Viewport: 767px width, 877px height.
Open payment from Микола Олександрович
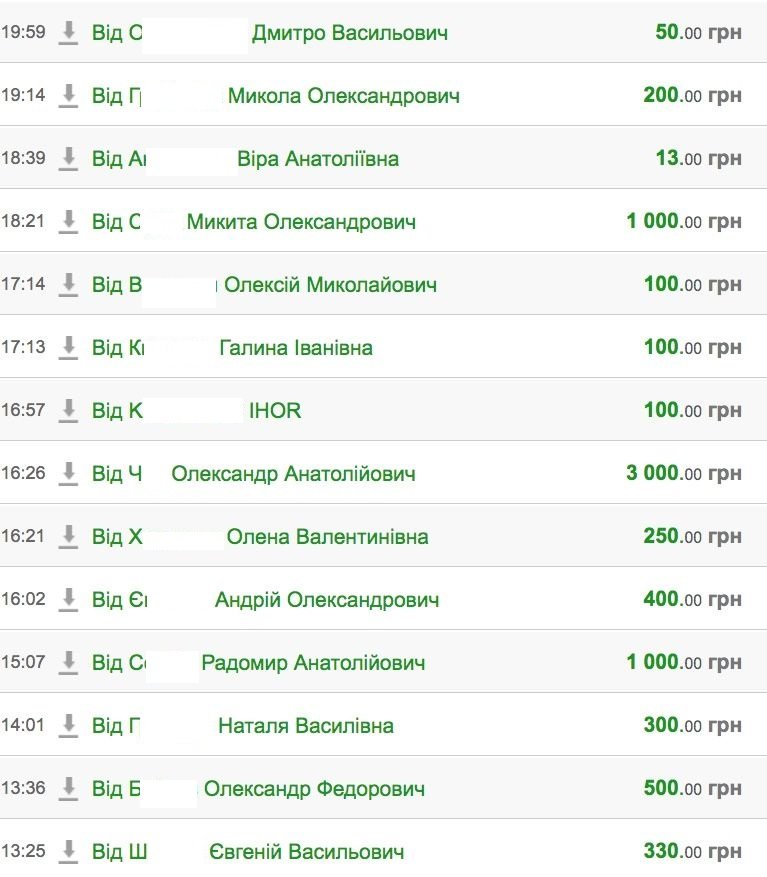(x=343, y=96)
